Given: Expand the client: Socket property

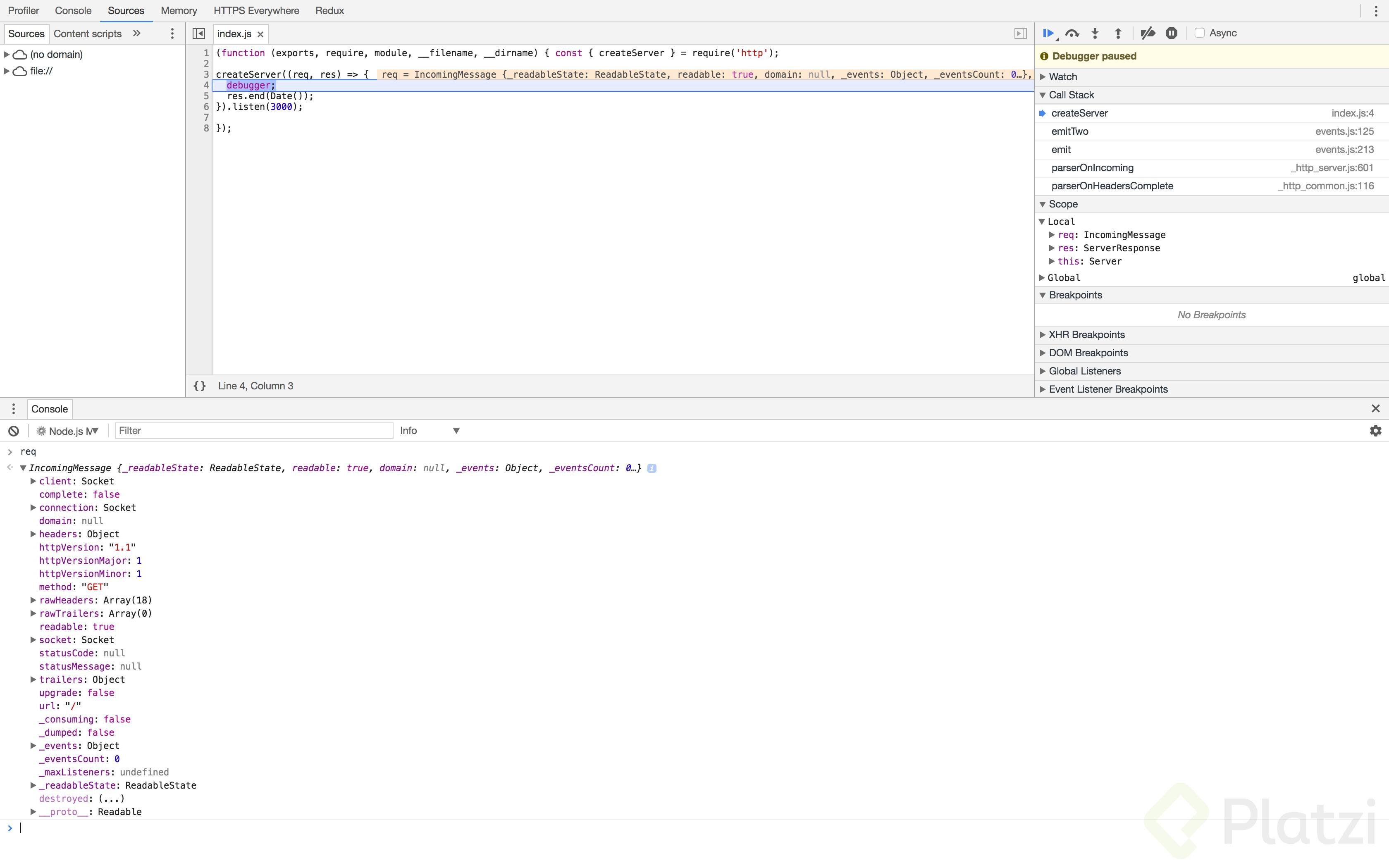Looking at the screenshot, I should (33, 481).
